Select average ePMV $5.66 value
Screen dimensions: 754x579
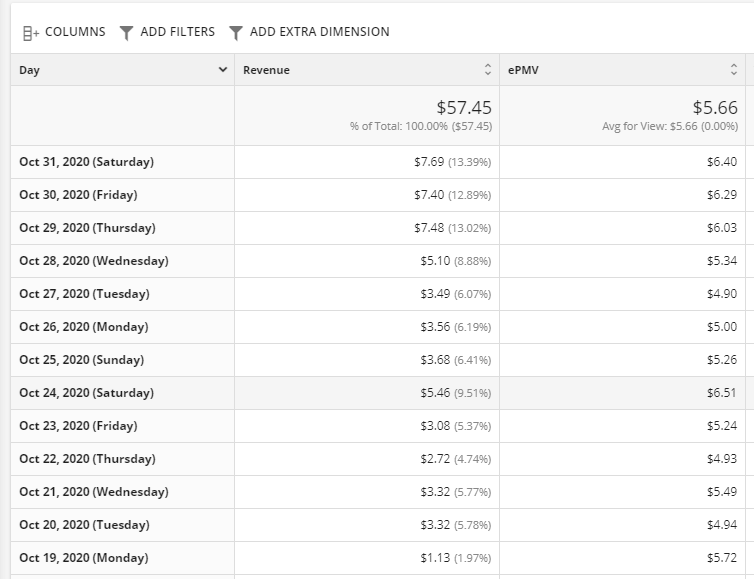[x=715, y=107]
